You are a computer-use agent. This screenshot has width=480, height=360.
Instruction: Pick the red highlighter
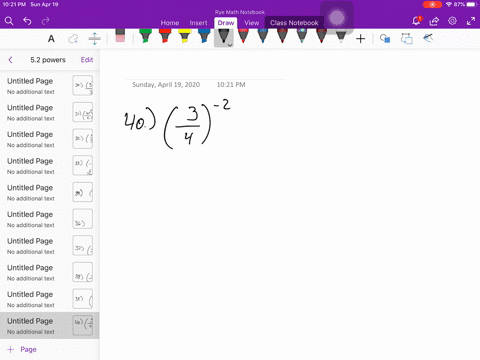tap(165, 36)
